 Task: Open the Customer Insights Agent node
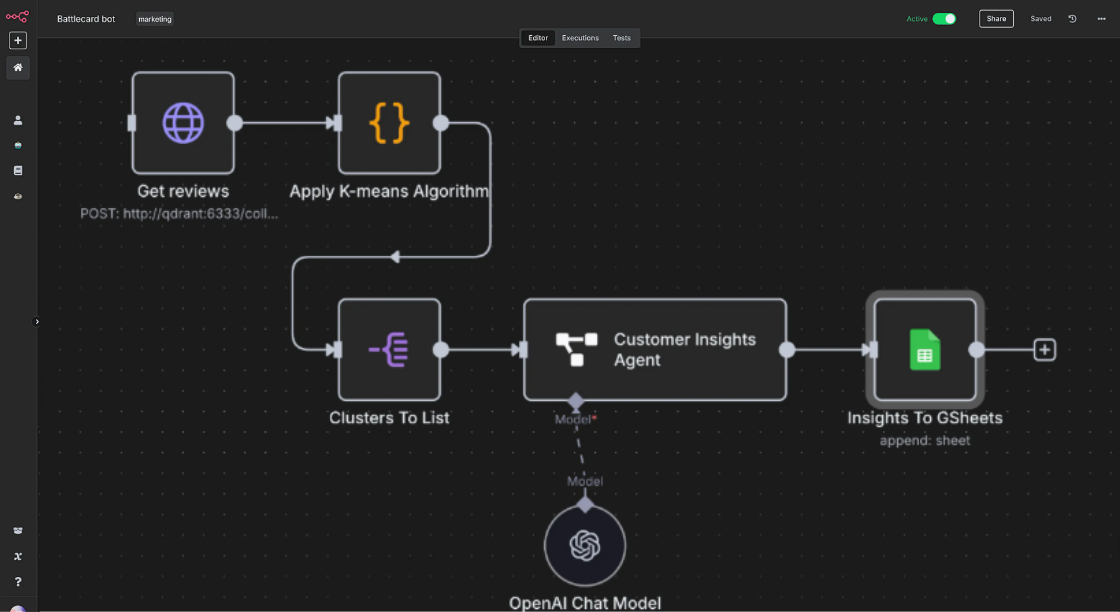click(655, 349)
